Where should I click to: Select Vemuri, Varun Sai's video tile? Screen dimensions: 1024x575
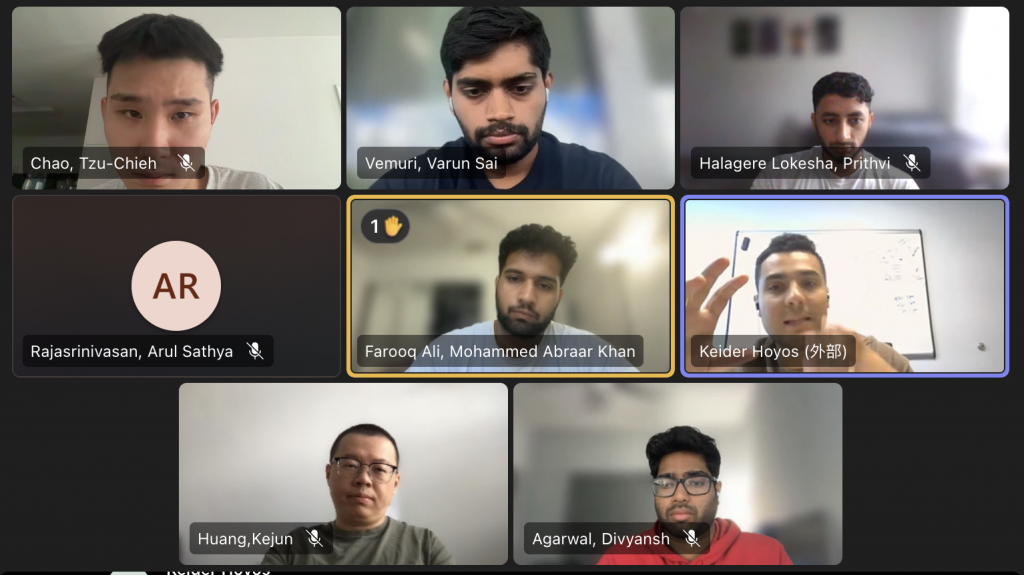coord(511,98)
